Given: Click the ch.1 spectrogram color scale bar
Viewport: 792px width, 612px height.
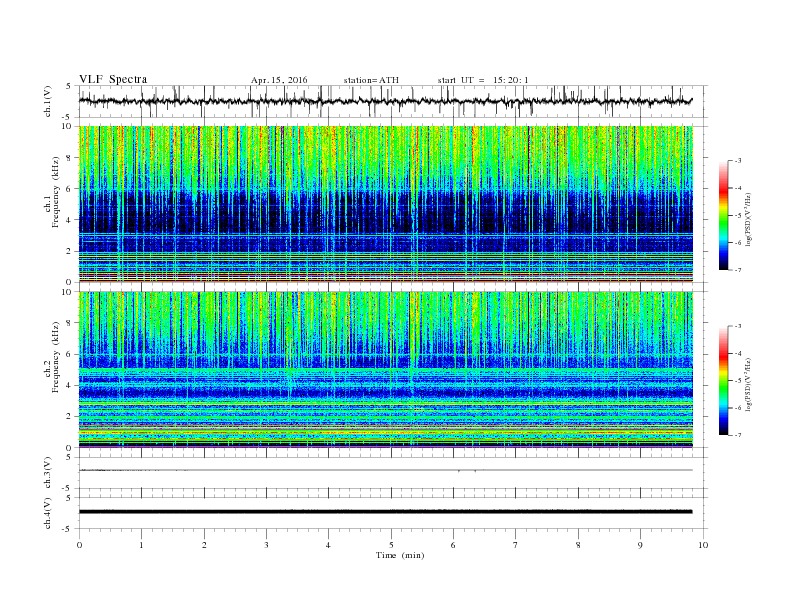Looking at the screenshot, I should pos(723,215).
